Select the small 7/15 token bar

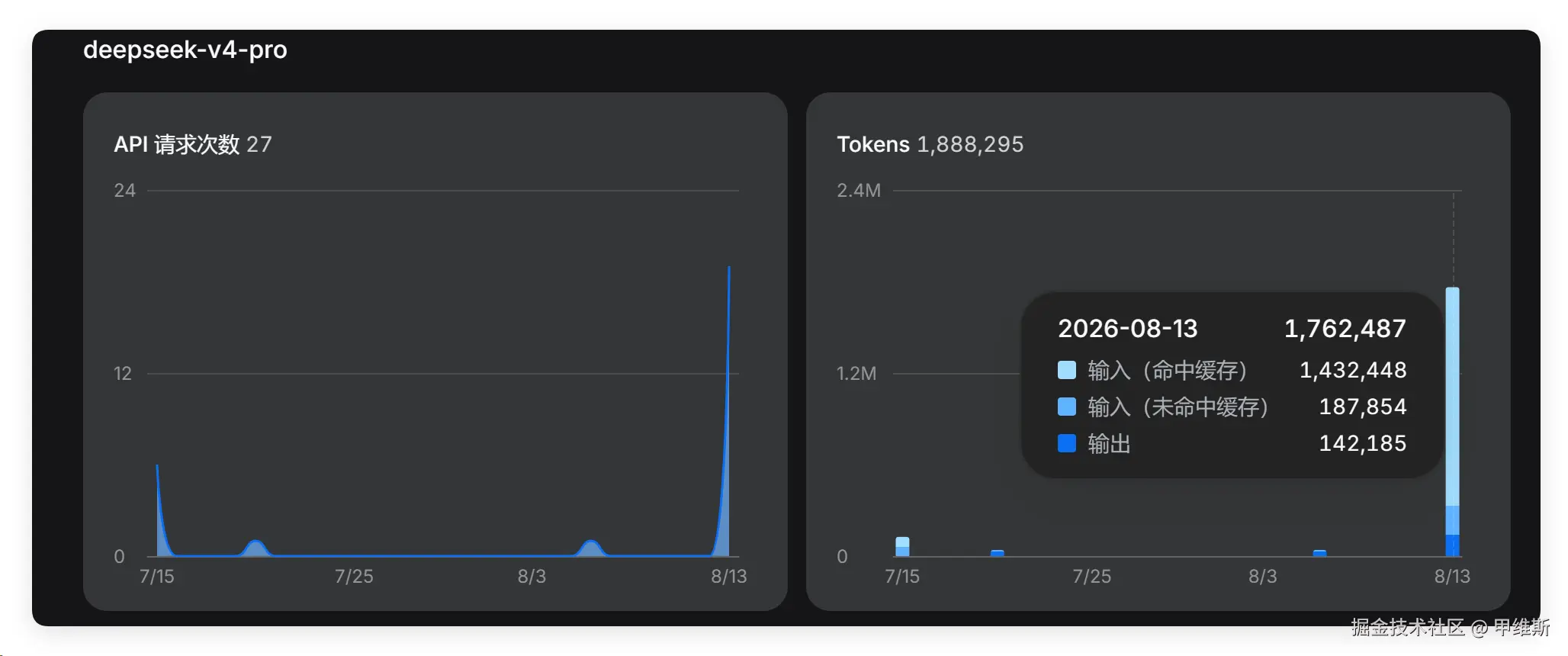pos(902,547)
